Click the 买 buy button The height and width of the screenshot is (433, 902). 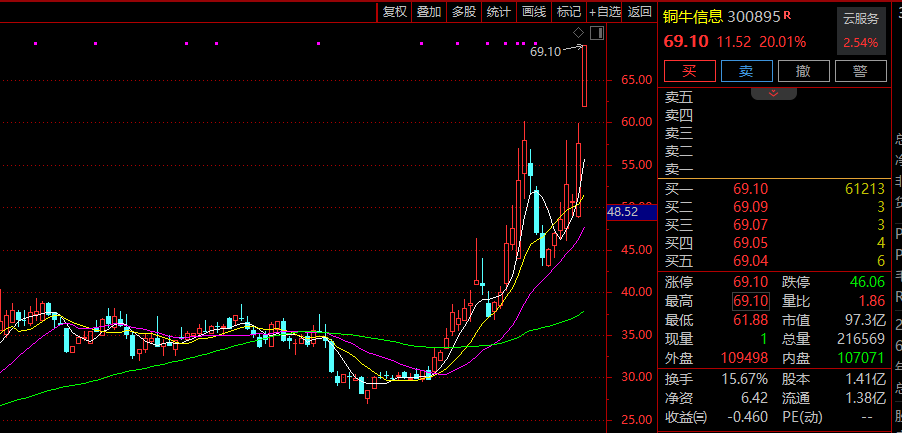(x=689, y=71)
